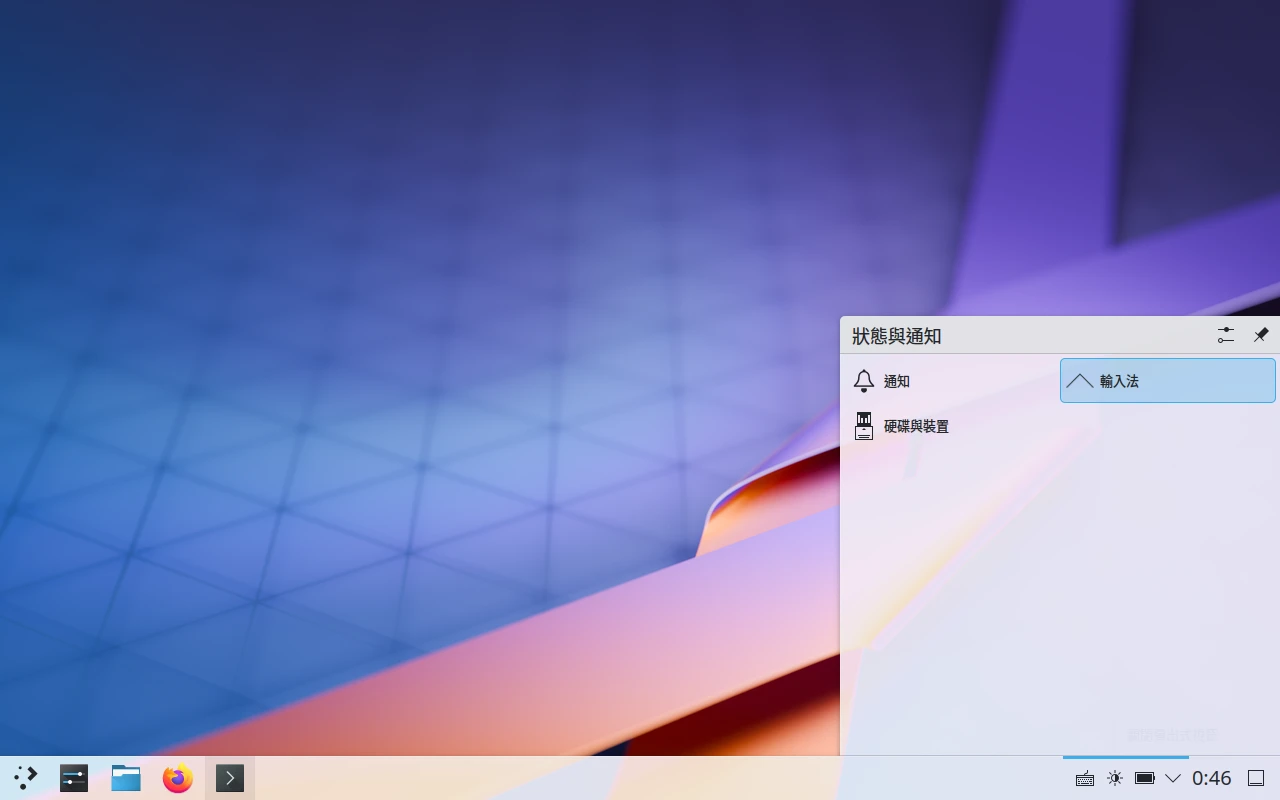Click the keyboard tray icon
The image size is (1280, 800).
pyautogui.click(x=1085, y=779)
